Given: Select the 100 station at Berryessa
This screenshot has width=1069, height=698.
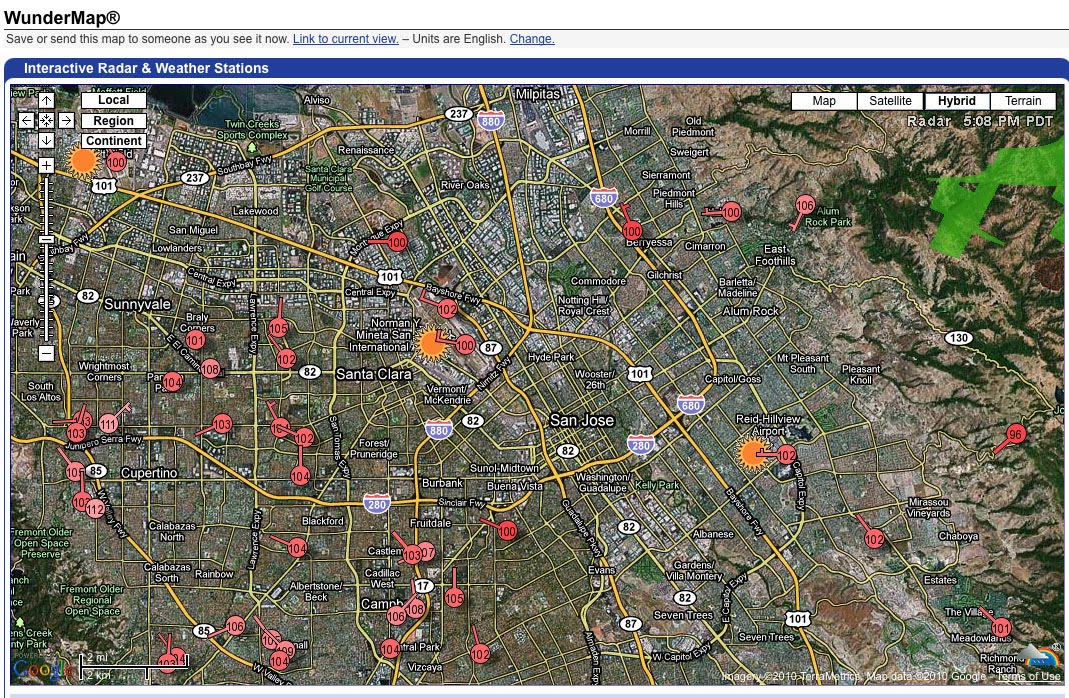Looking at the screenshot, I should pyautogui.click(x=632, y=230).
